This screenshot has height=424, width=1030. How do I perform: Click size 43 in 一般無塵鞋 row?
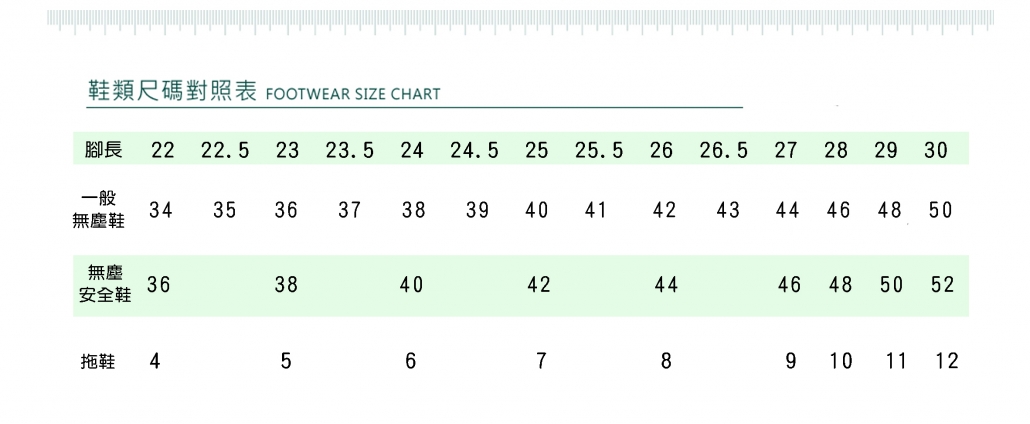729,211
